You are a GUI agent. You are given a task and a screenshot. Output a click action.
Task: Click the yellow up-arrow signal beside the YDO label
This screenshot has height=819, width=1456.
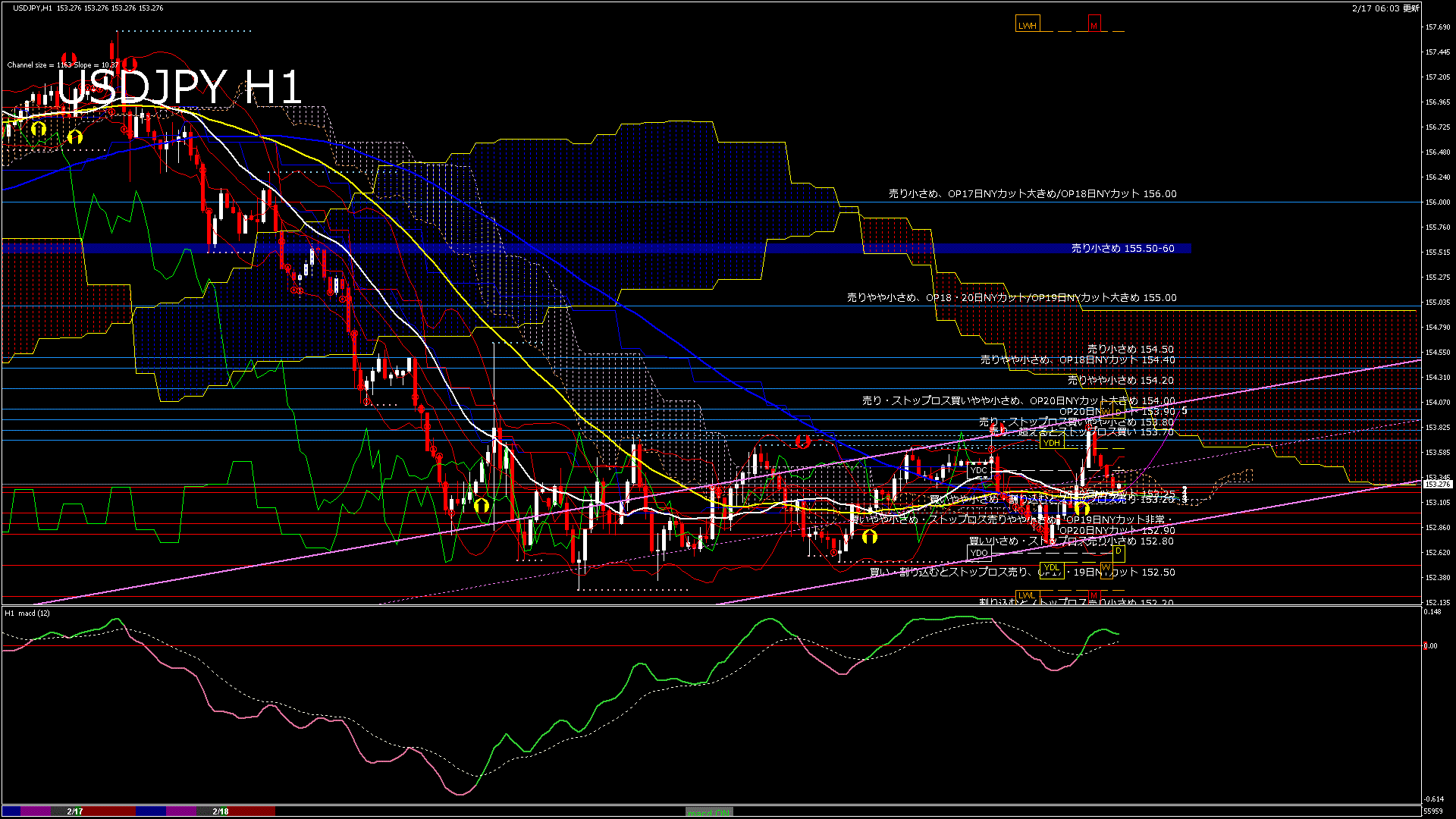pyautogui.click(x=869, y=537)
